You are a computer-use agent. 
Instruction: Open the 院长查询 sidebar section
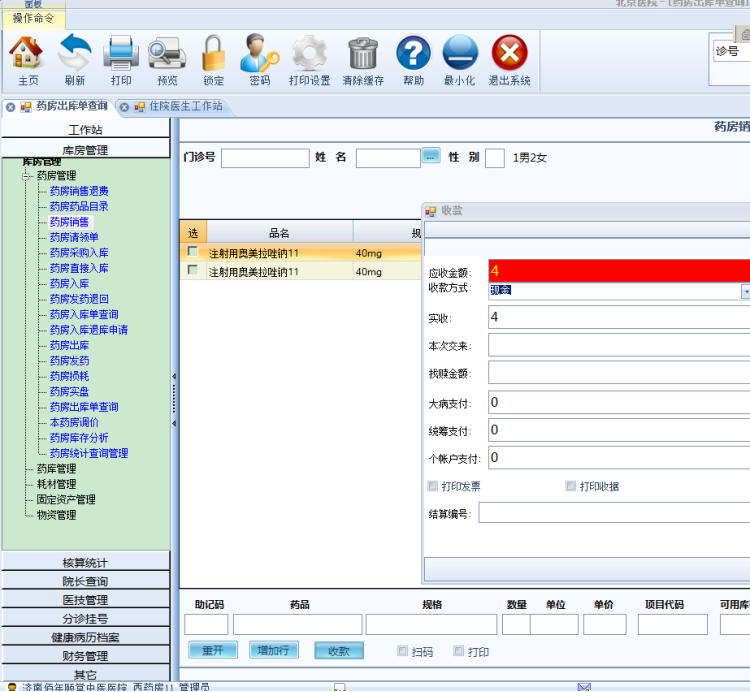tap(86, 581)
